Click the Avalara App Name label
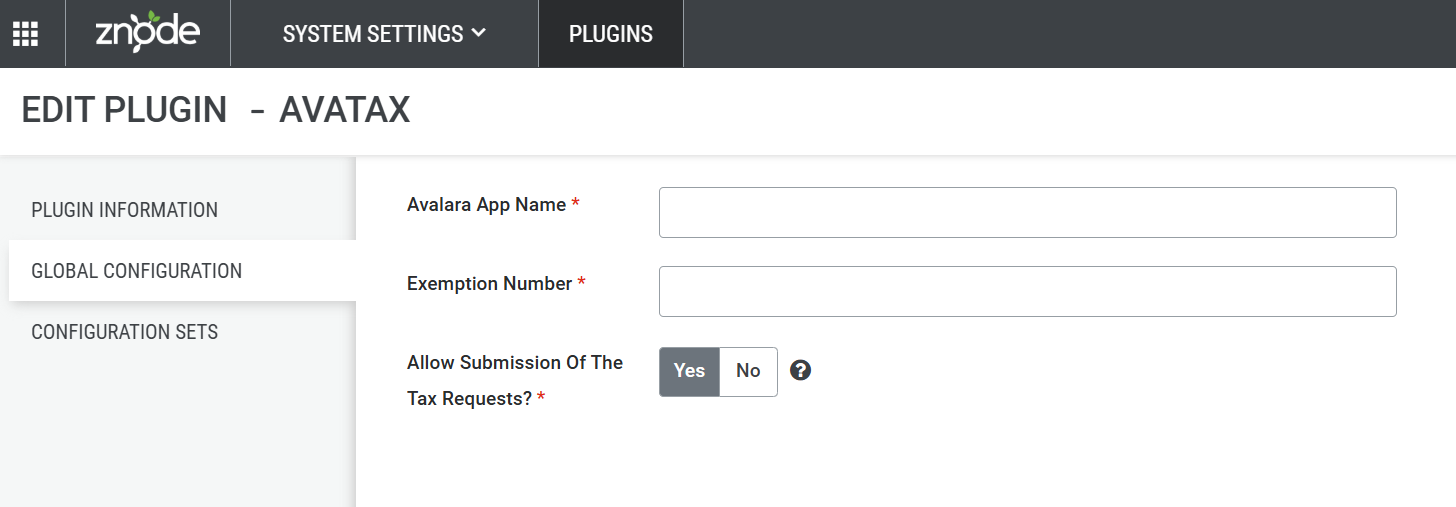Screen dimensions: 1456x507 click(487, 205)
